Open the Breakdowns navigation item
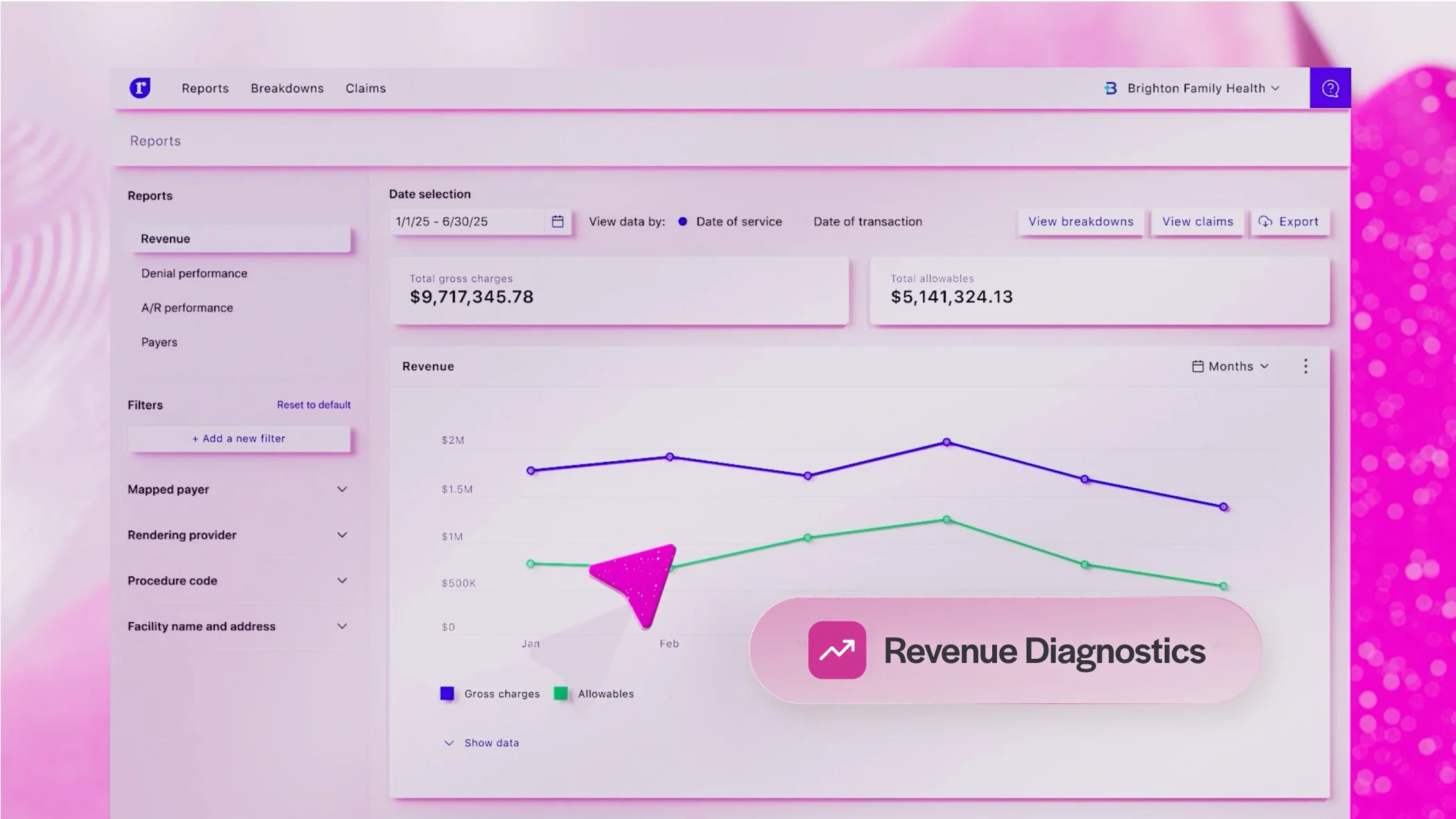Viewport: 1456px width, 819px height. (287, 88)
